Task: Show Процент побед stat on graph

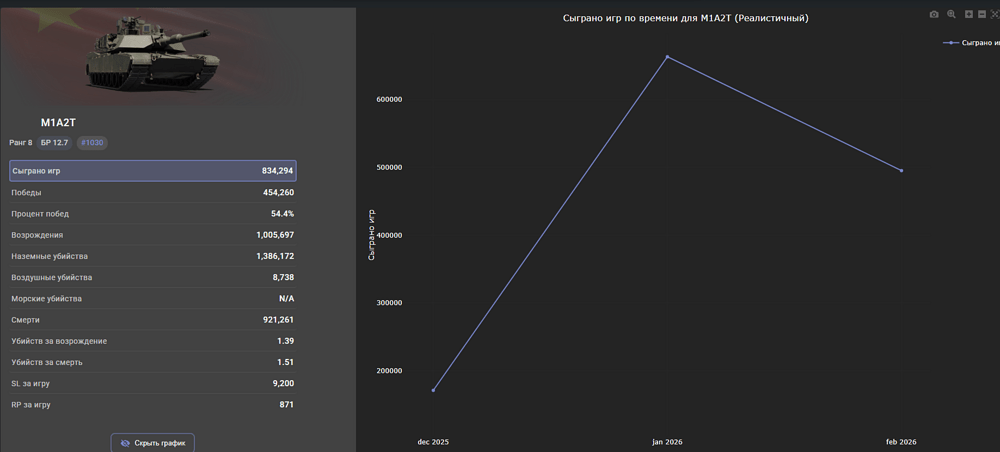Action: point(153,214)
